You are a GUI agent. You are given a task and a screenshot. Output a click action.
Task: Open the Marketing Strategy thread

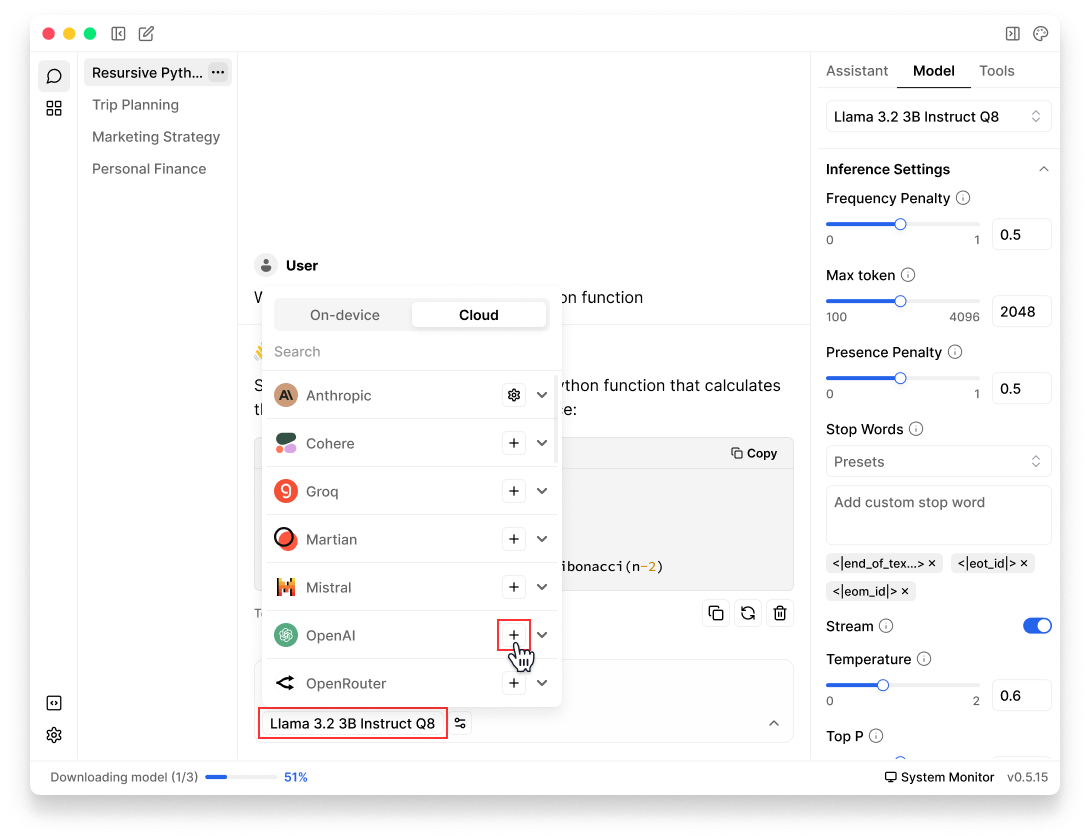[x=158, y=137]
